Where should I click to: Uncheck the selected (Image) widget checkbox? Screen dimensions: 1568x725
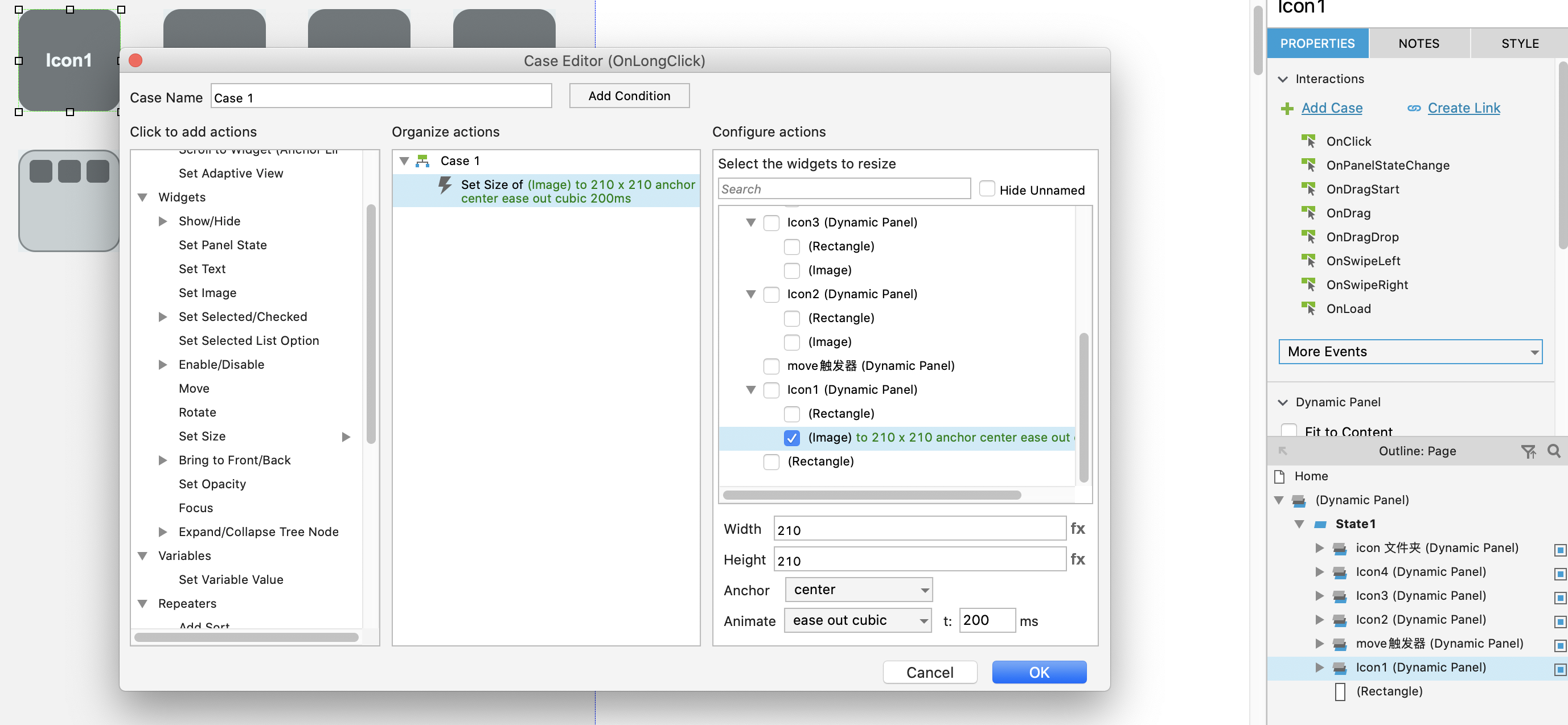[791, 437]
